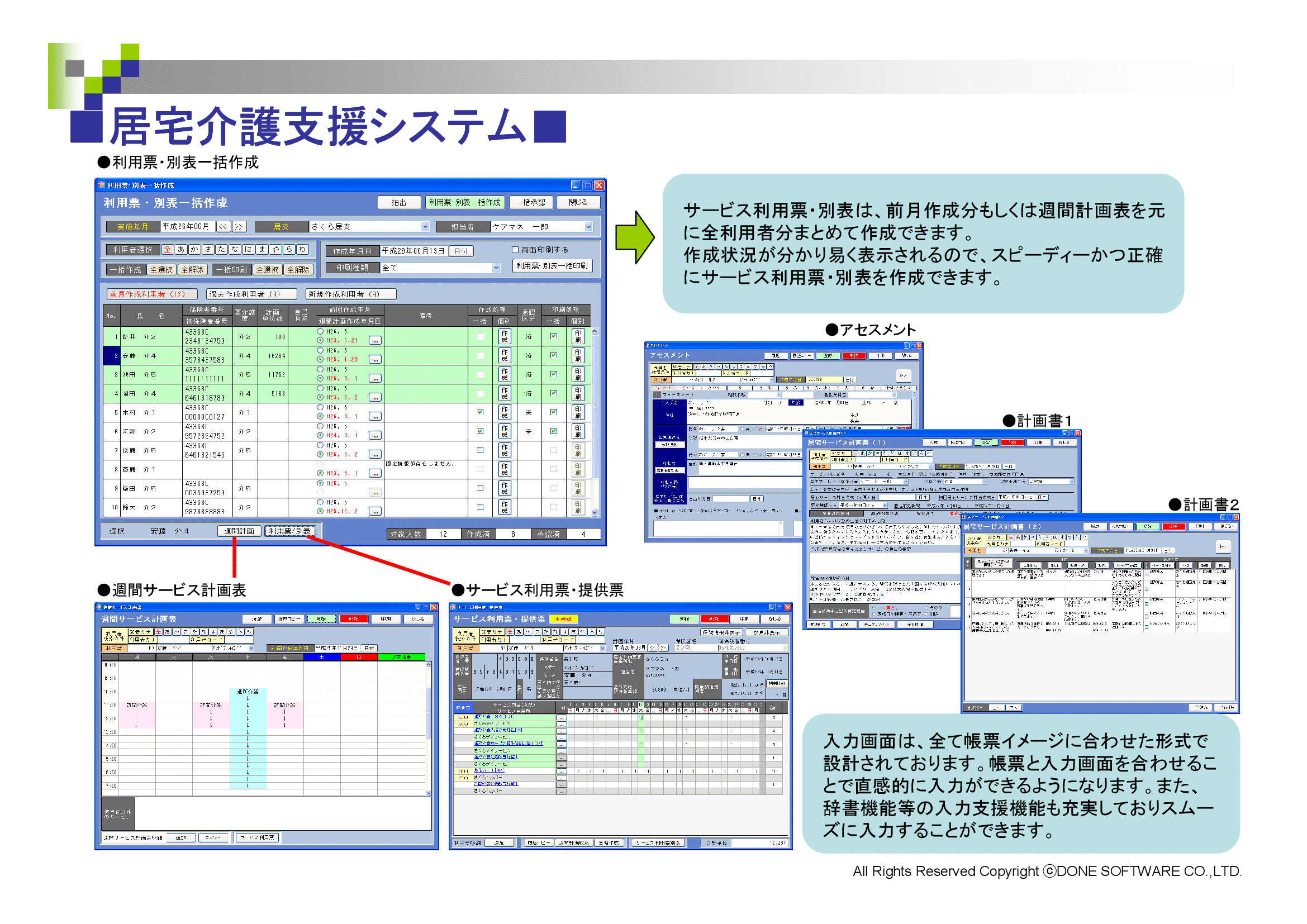1307x924 pixels.
Task: Open the ... button in row 10 鈴木
Action: [x=375, y=512]
